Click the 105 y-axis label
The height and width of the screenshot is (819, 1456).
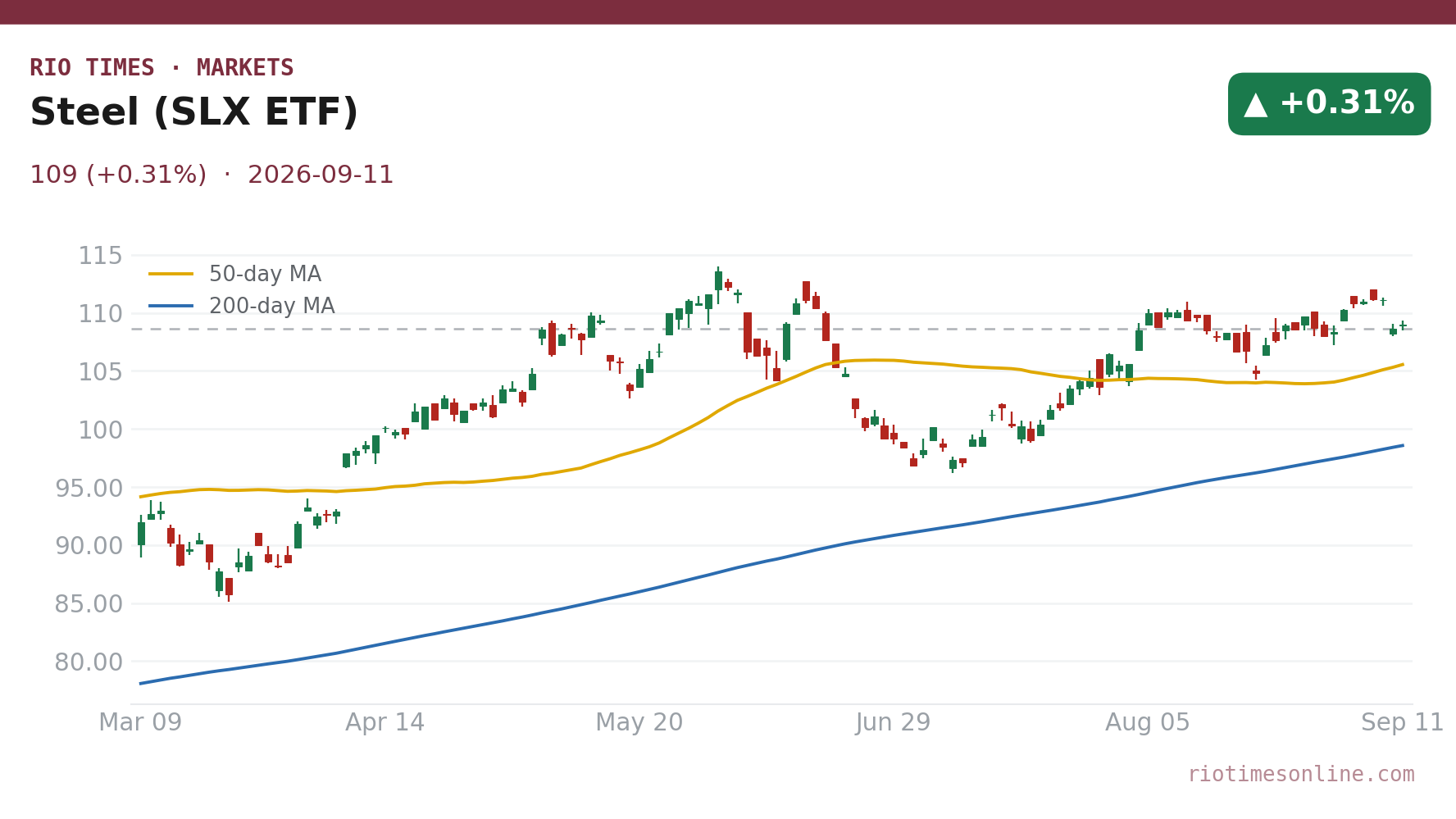[x=100, y=372]
